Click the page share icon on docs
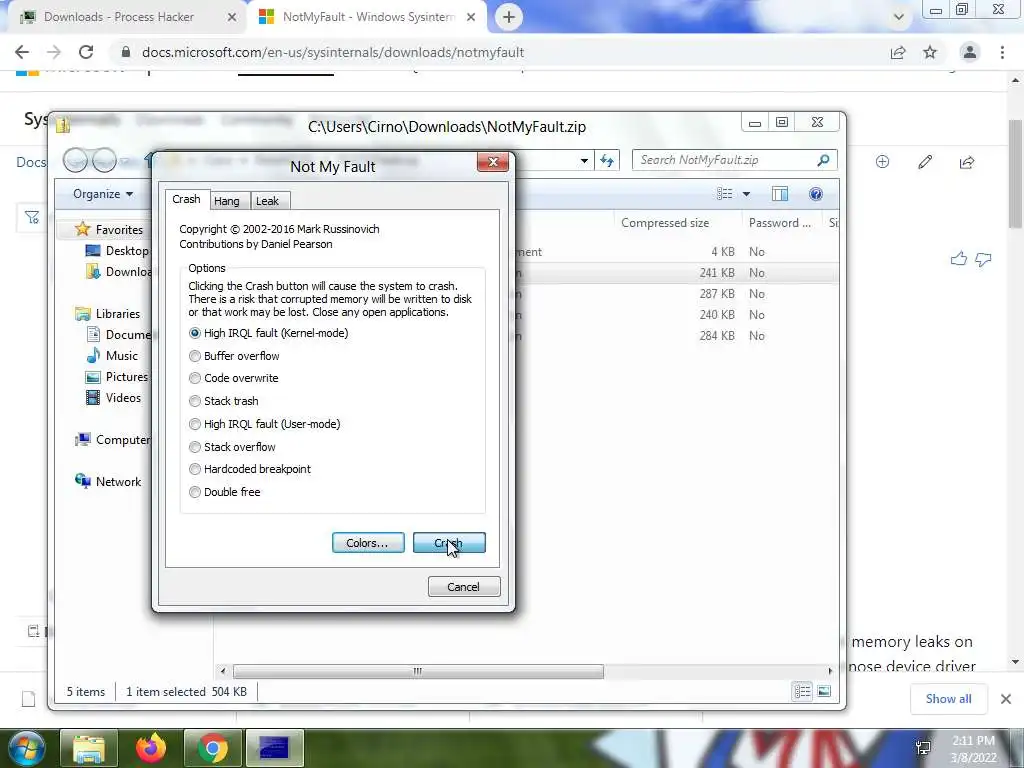Image resolution: width=1024 pixels, height=768 pixels. click(x=967, y=161)
